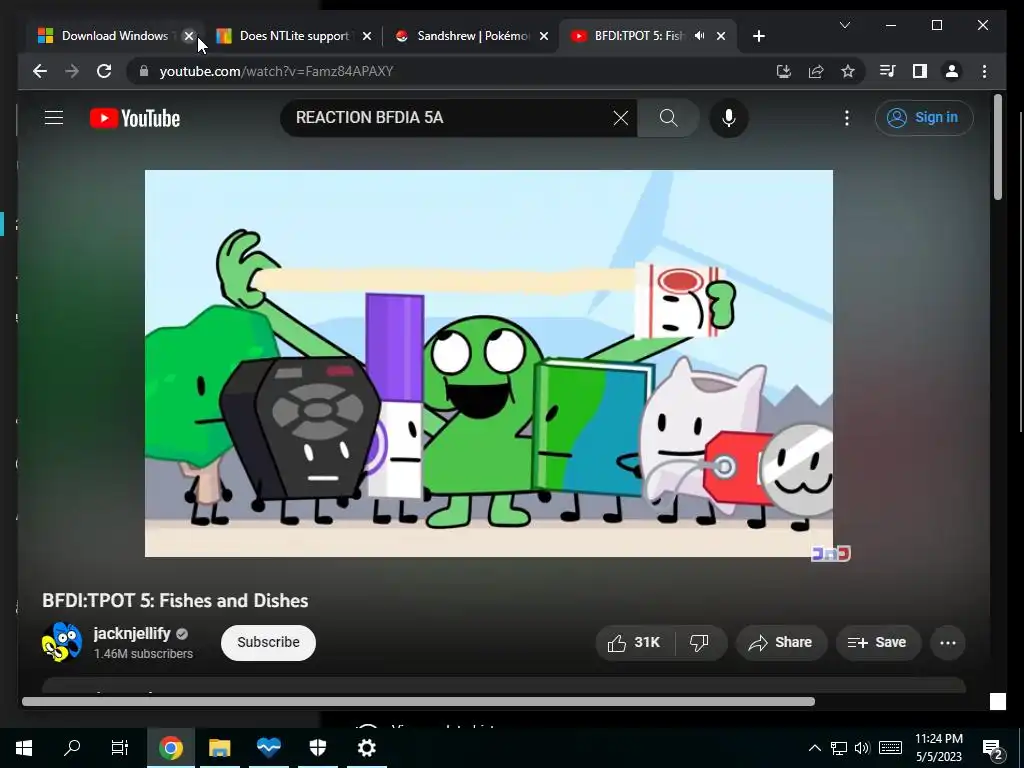Close the Download Windows tab

click(x=189, y=36)
